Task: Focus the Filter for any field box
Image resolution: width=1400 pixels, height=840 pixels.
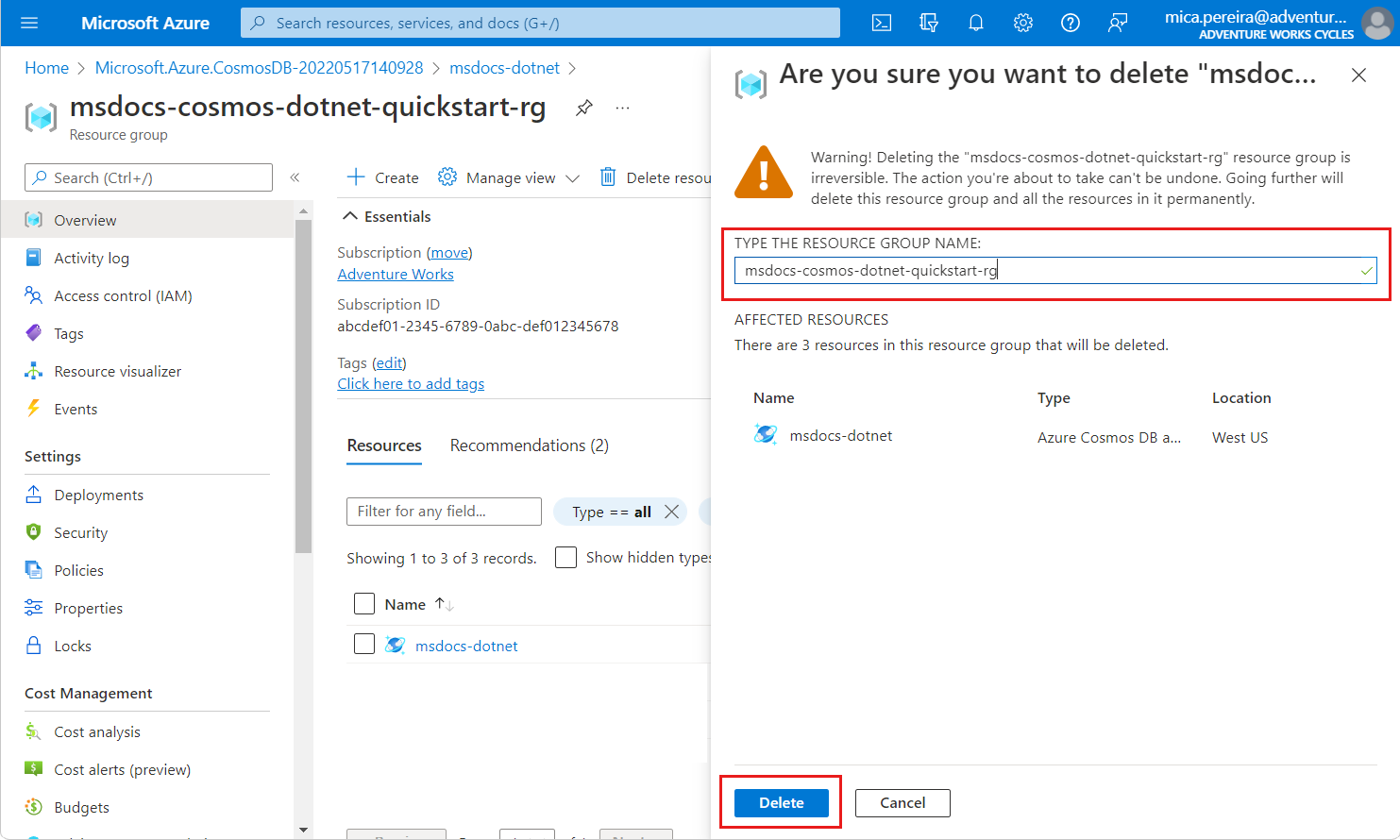Action: 444,512
